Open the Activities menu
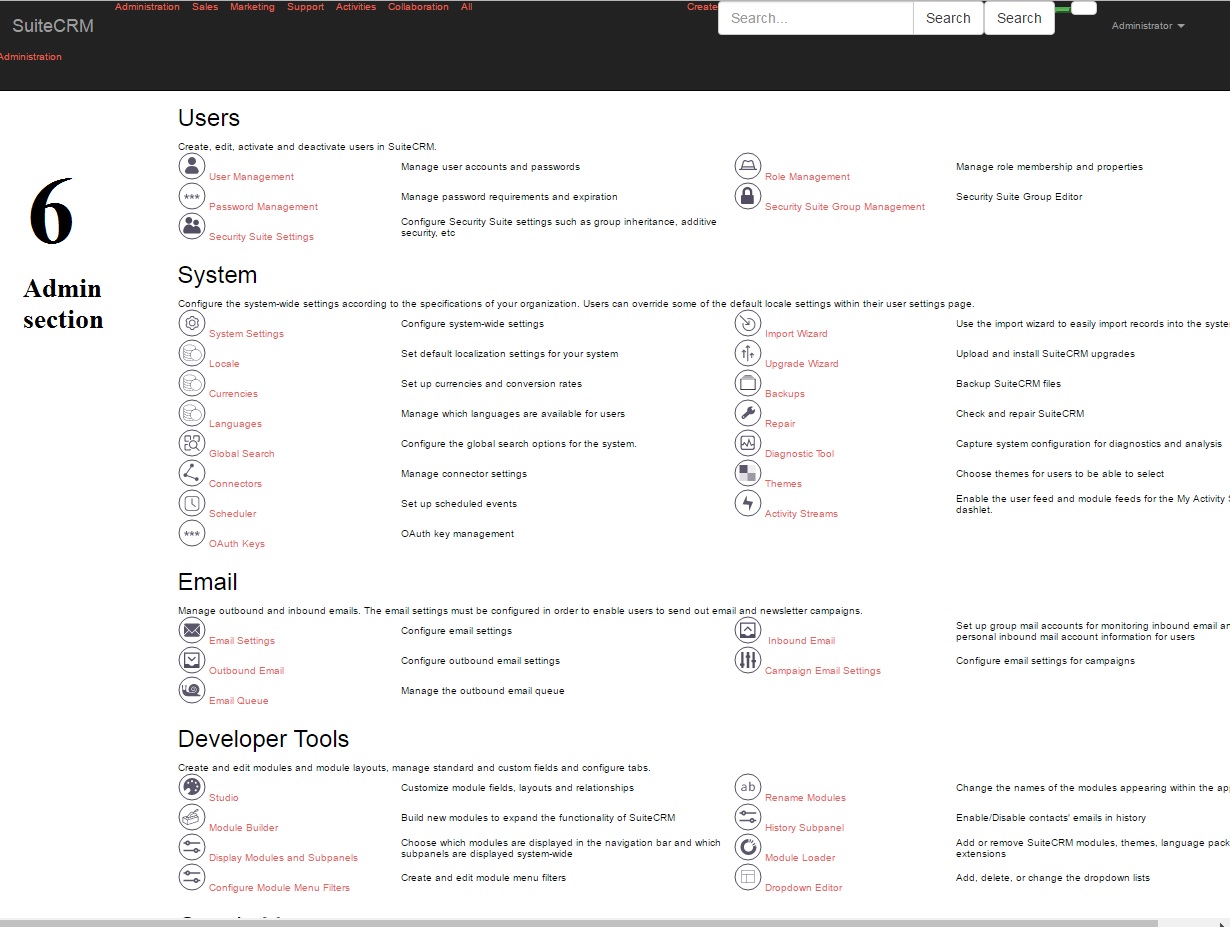The width and height of the screenshot is (1230, 927). [356, 7]
